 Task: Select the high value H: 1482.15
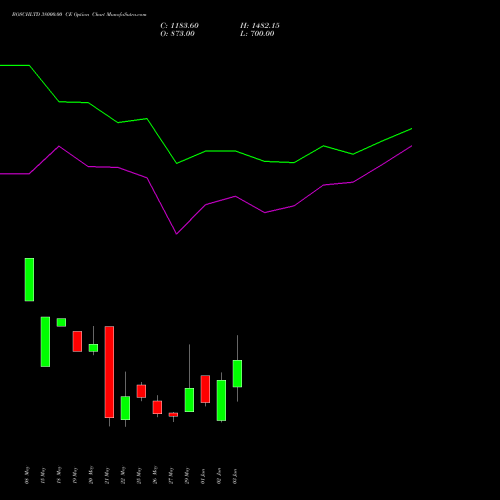click(x=260, y=26)
